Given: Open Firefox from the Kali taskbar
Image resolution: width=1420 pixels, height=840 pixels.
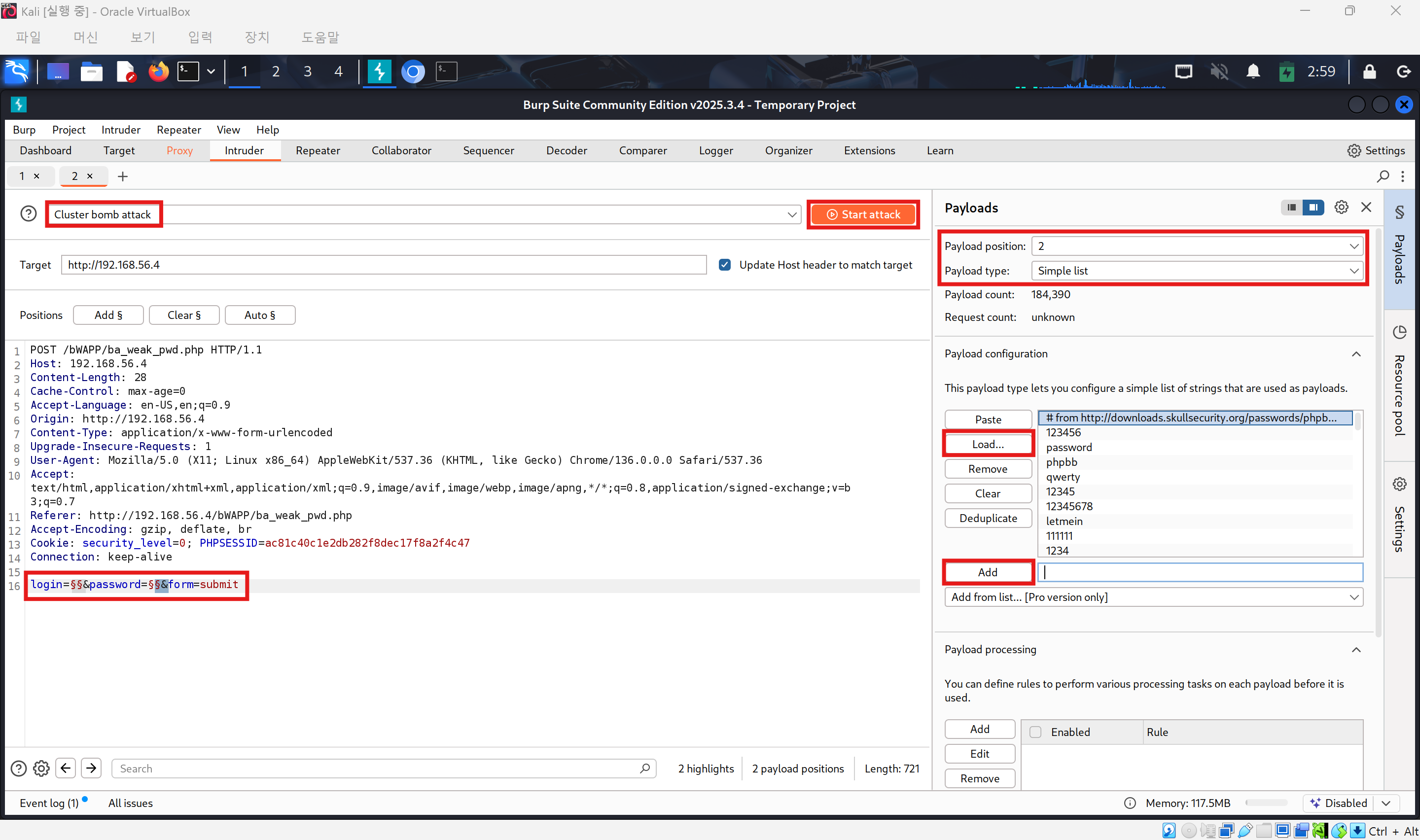Looking at the screenshot, I should pyautogui.click(x=158, y=72).
